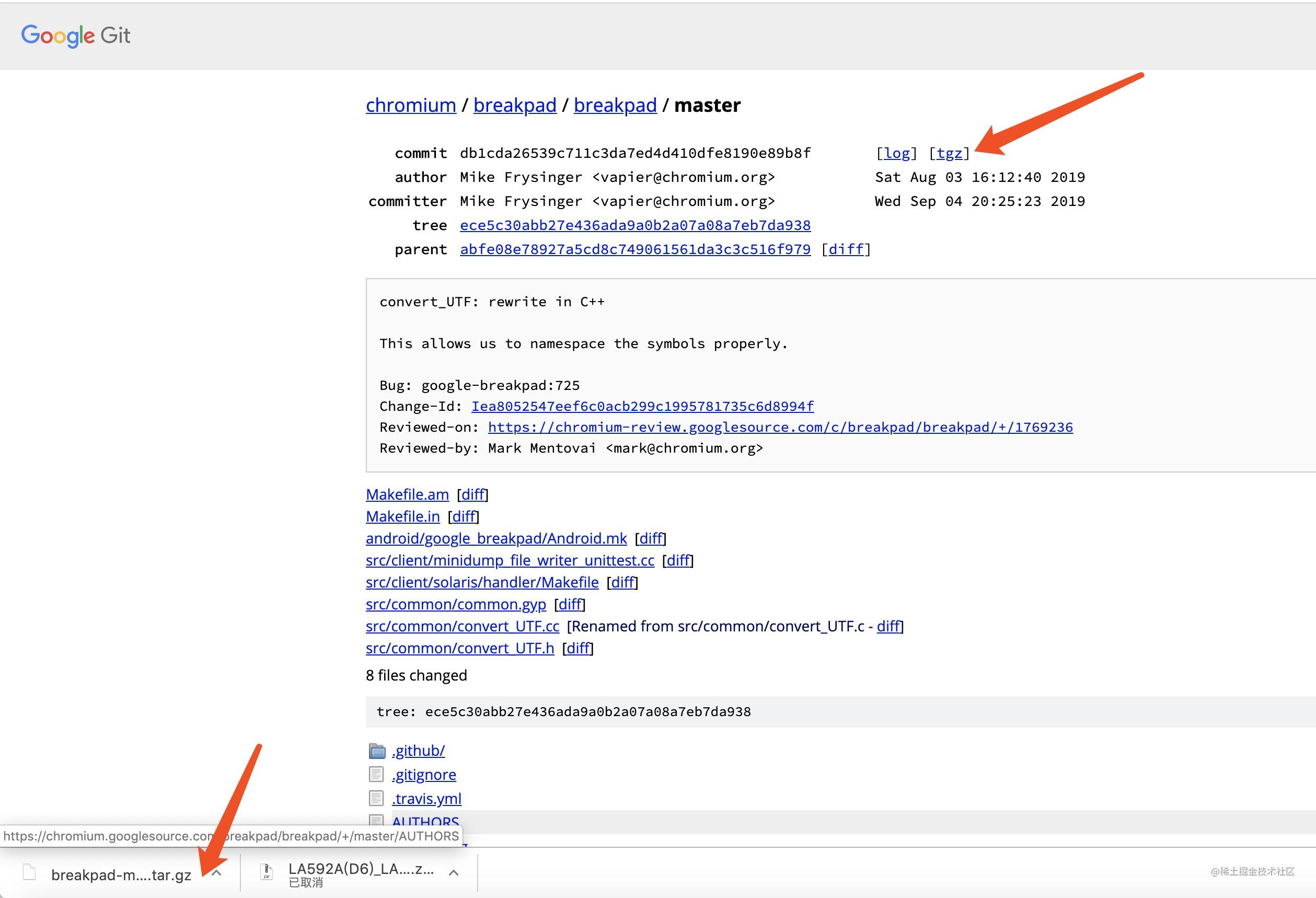View the commit log link
This screenshot has height=898, width=1316.
pos(897,153)
